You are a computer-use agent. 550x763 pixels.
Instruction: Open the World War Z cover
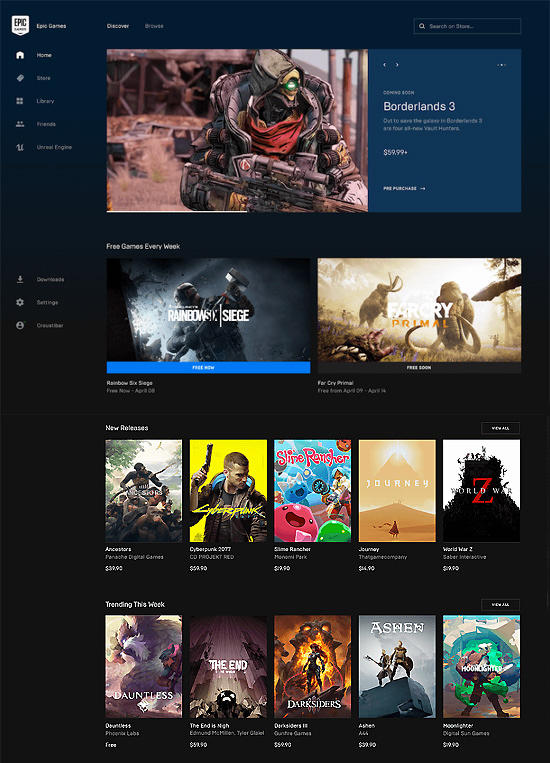(x=481, y=490)
